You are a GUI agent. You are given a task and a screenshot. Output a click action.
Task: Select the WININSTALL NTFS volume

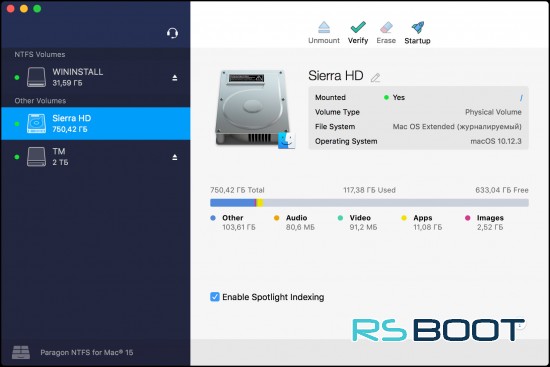(95, 77)
